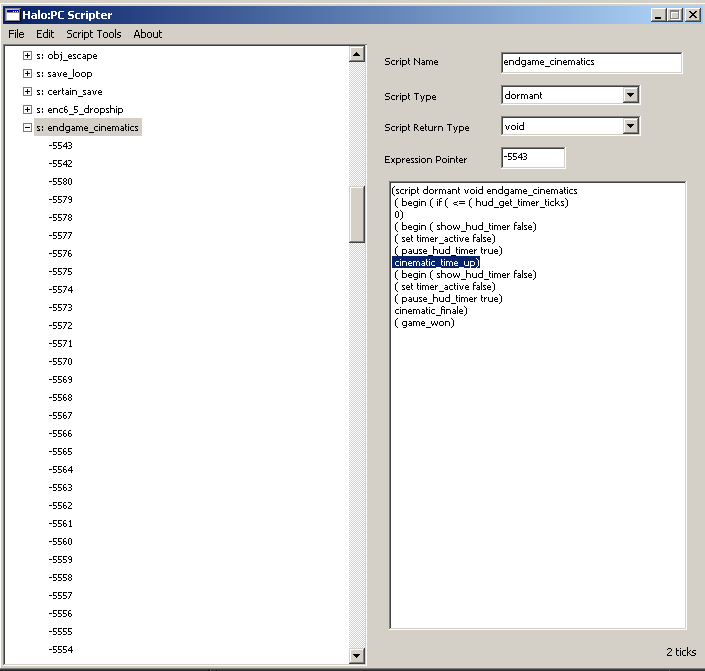The image size is (705, 671).
Task: Open the Script Type dropdown
Action: pyautogui.click(x=630, y=96)
